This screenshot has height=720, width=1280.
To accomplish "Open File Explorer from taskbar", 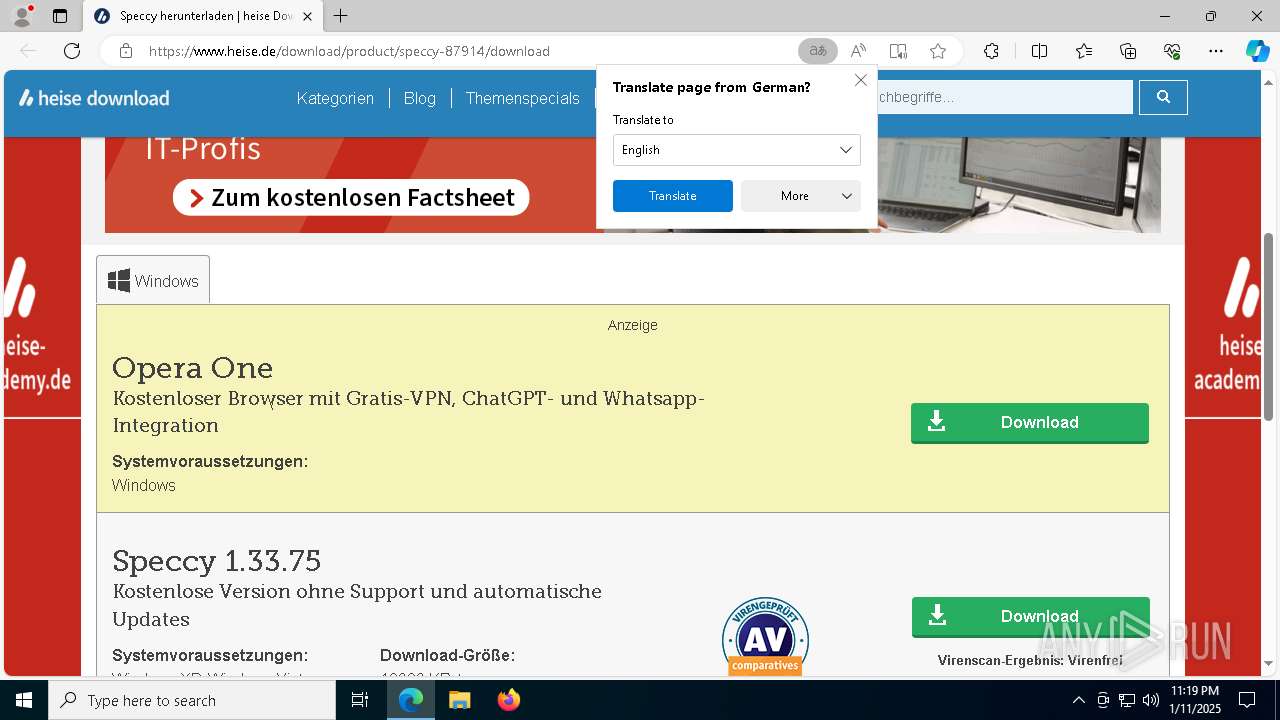I will pos(459,700).
